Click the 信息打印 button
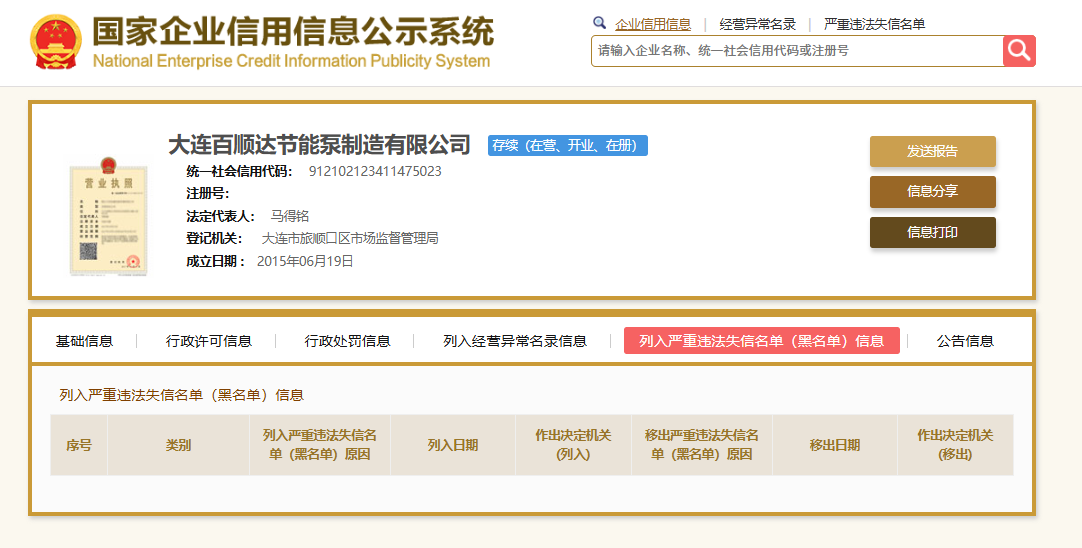 932,232
